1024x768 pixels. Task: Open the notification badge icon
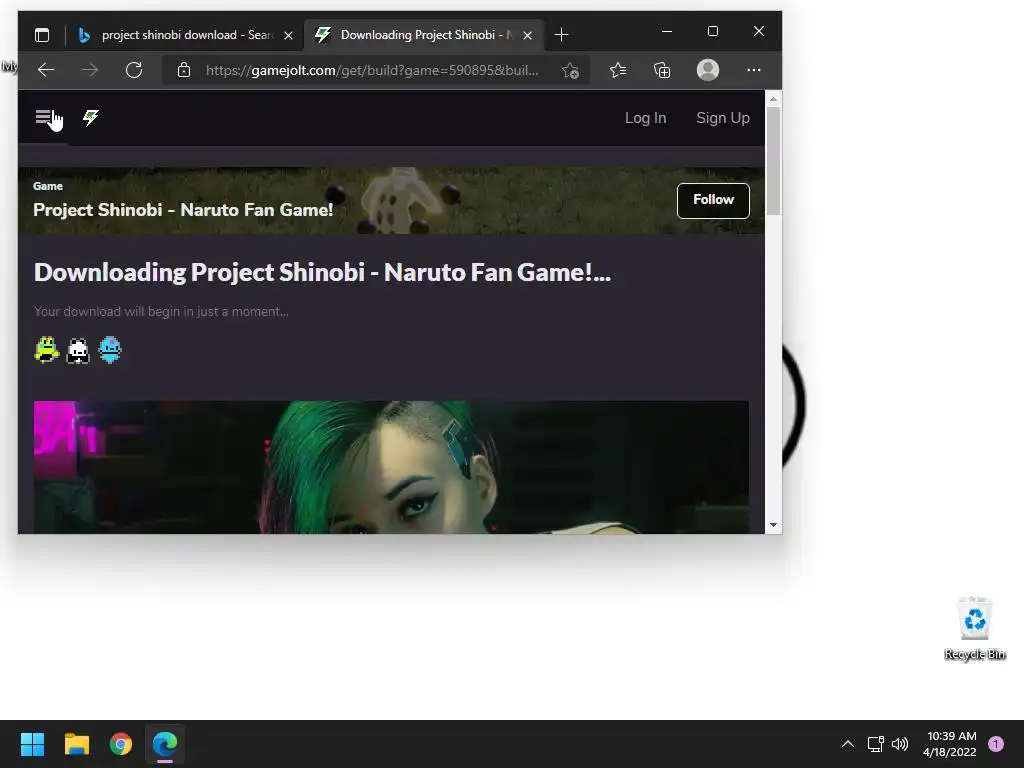[x=996, y=744]
